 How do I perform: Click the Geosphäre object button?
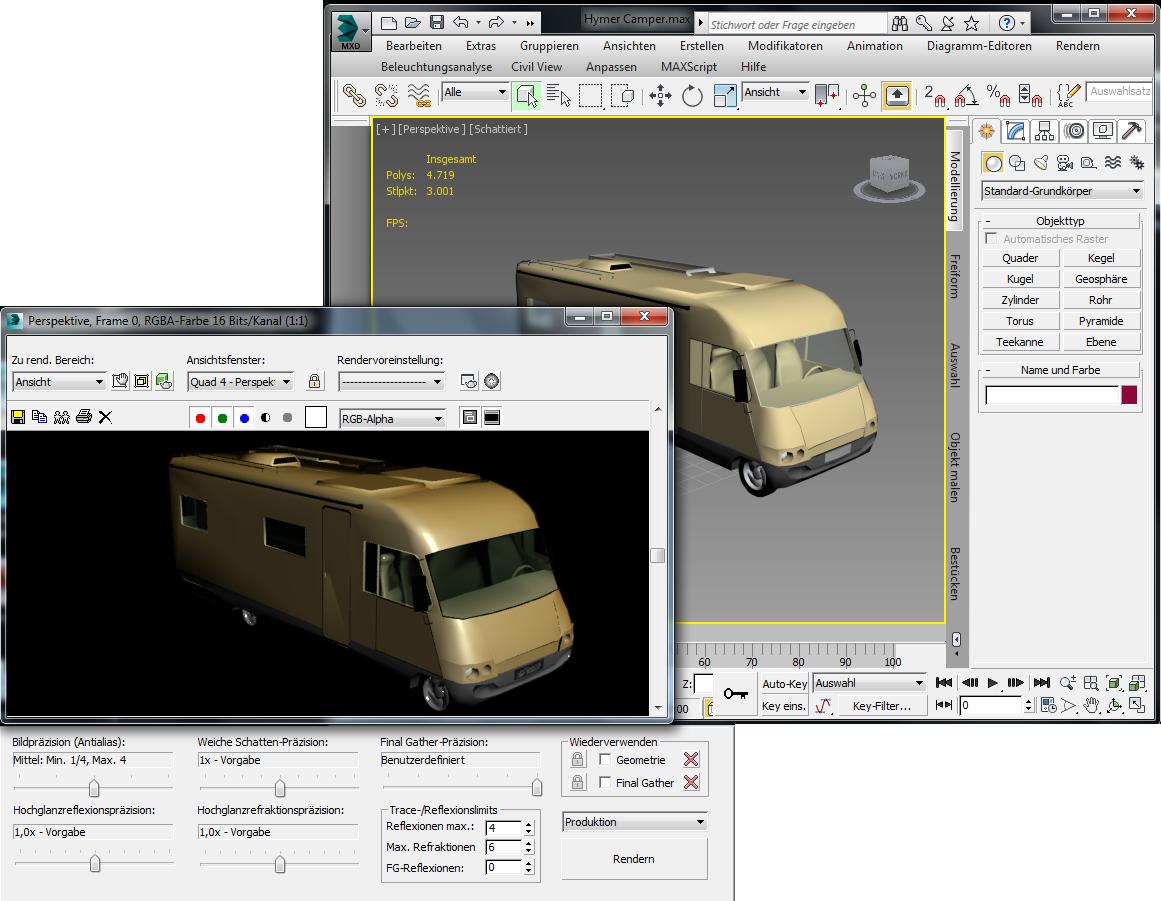1101,279
